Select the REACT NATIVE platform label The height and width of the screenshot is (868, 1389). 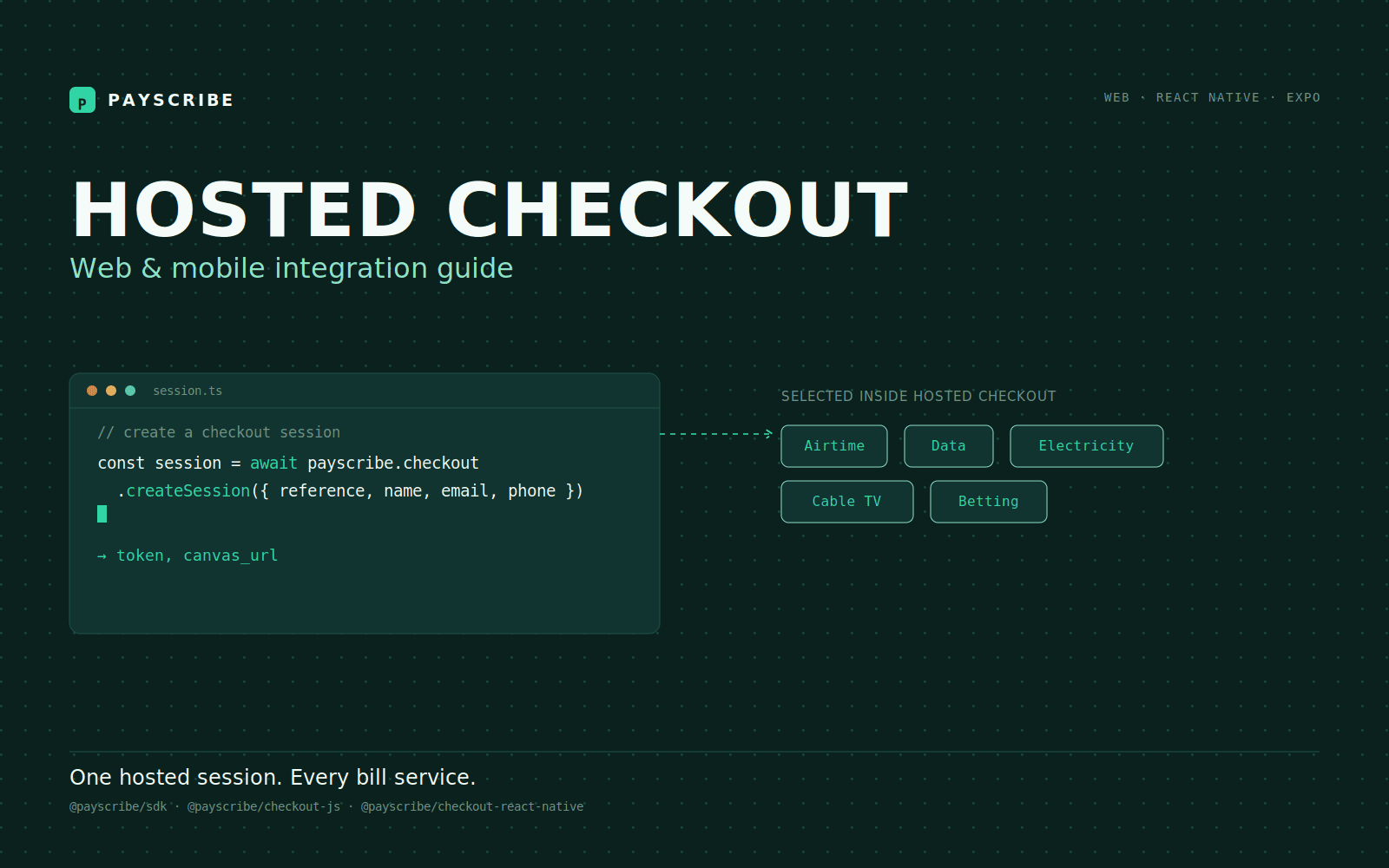[x=1208, y=97]
